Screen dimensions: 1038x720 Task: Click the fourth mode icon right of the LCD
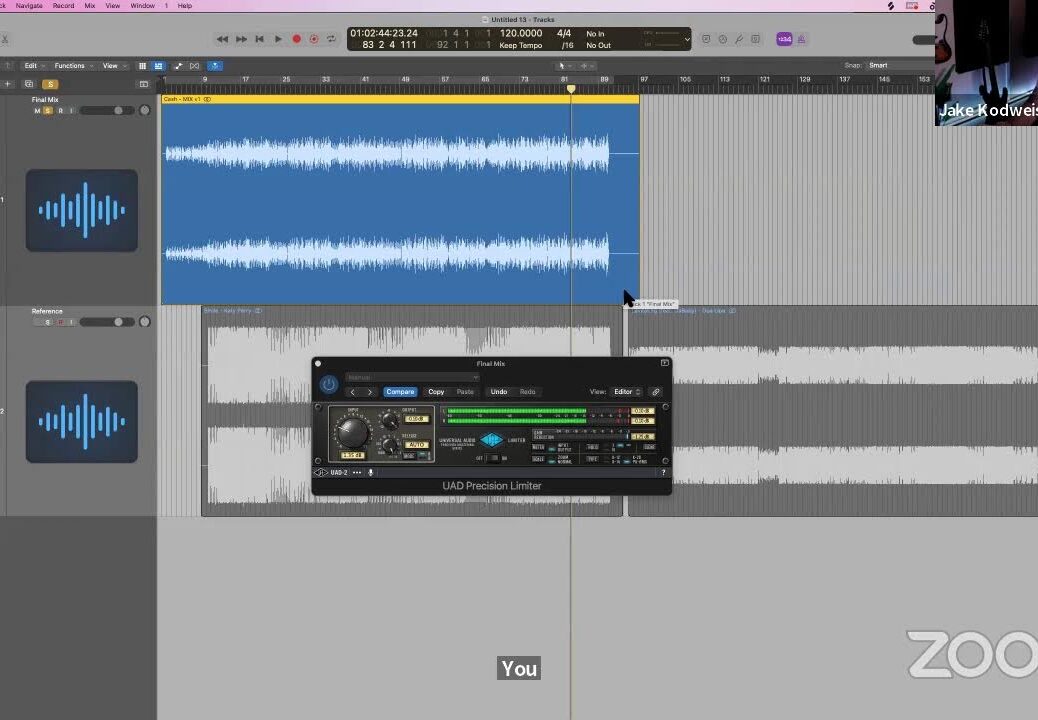click(755, 39)
